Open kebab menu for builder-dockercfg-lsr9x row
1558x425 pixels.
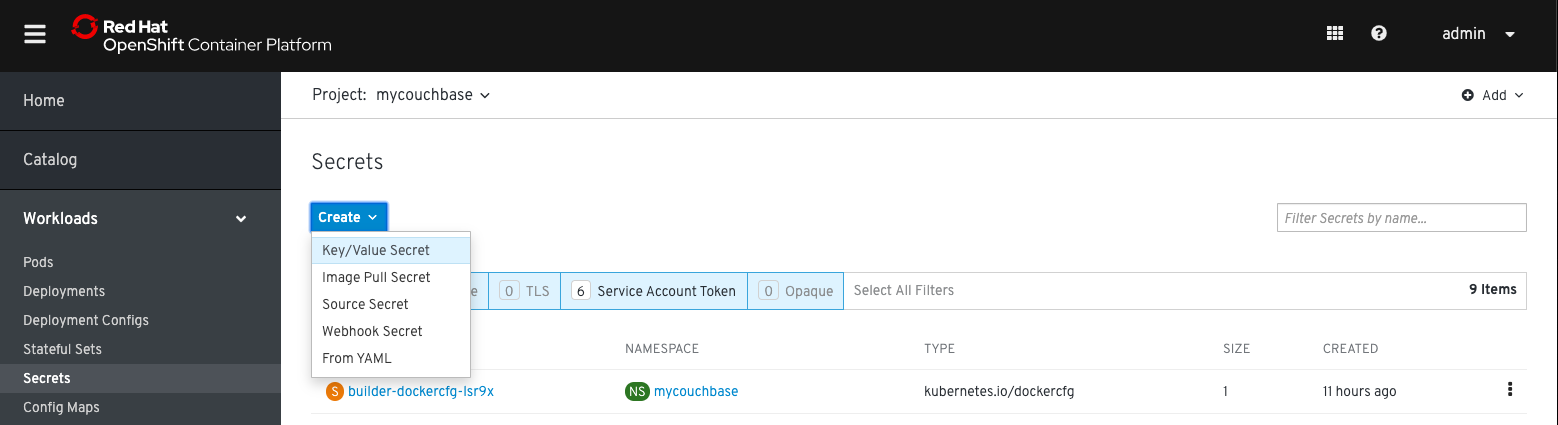(1510, 390)
